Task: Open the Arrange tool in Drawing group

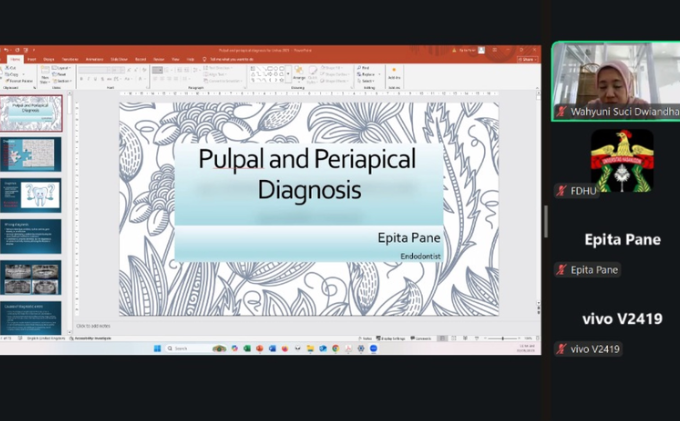Action: [299, 74]
